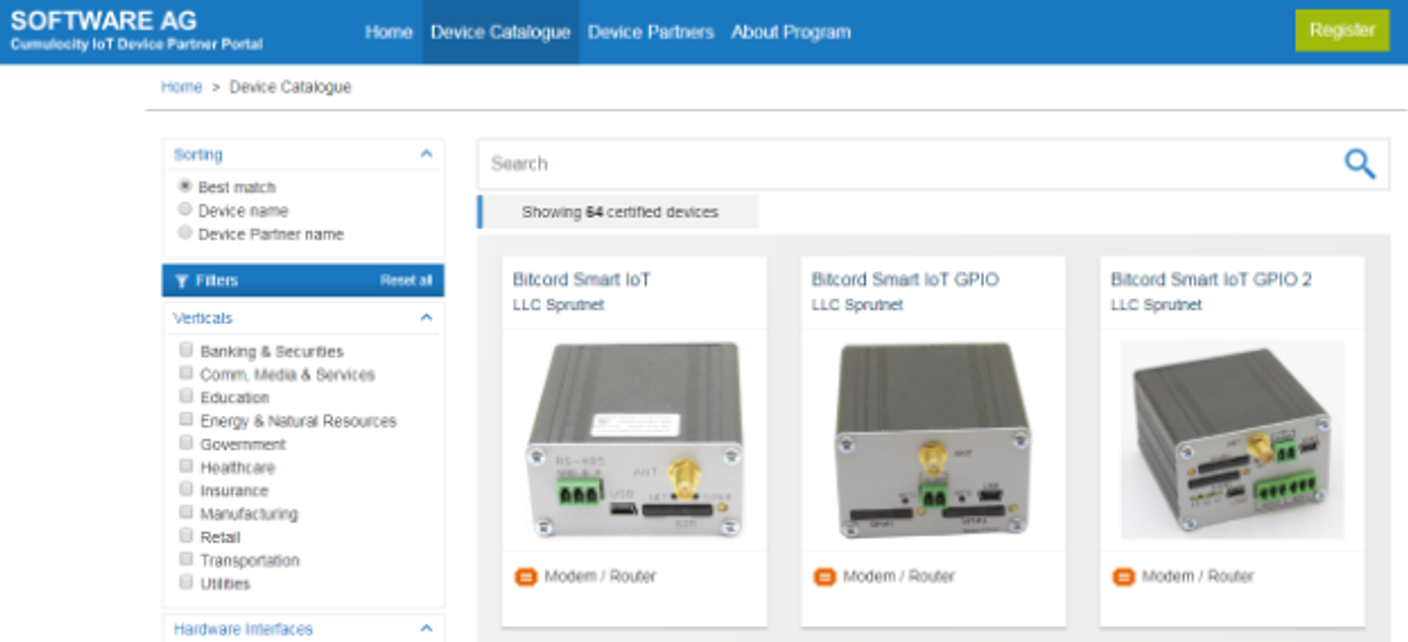Click Modem / Router label under Bitcord Smart IoT GPIO 2

(1198, 577)
